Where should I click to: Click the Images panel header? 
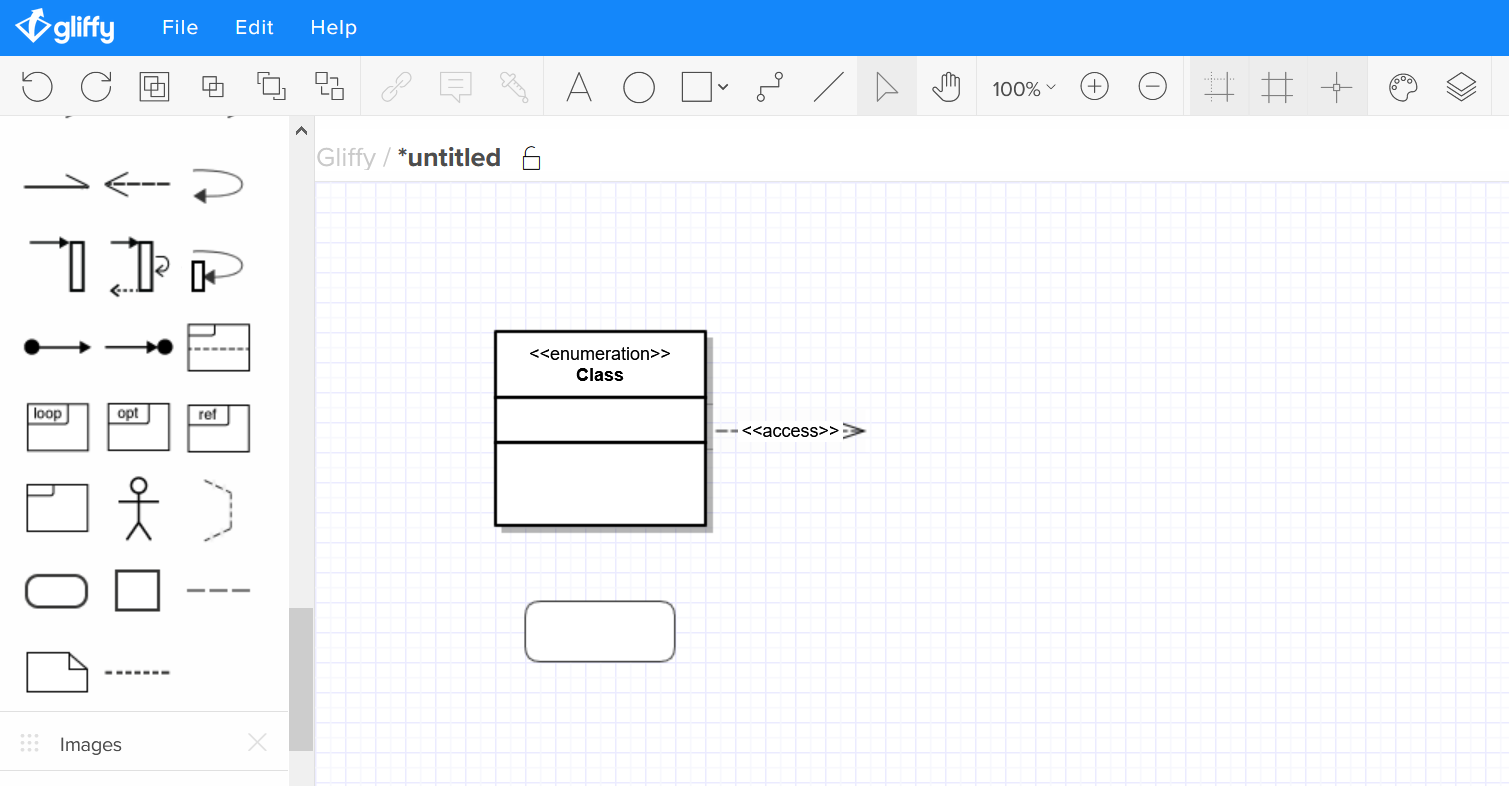point(144,742)
